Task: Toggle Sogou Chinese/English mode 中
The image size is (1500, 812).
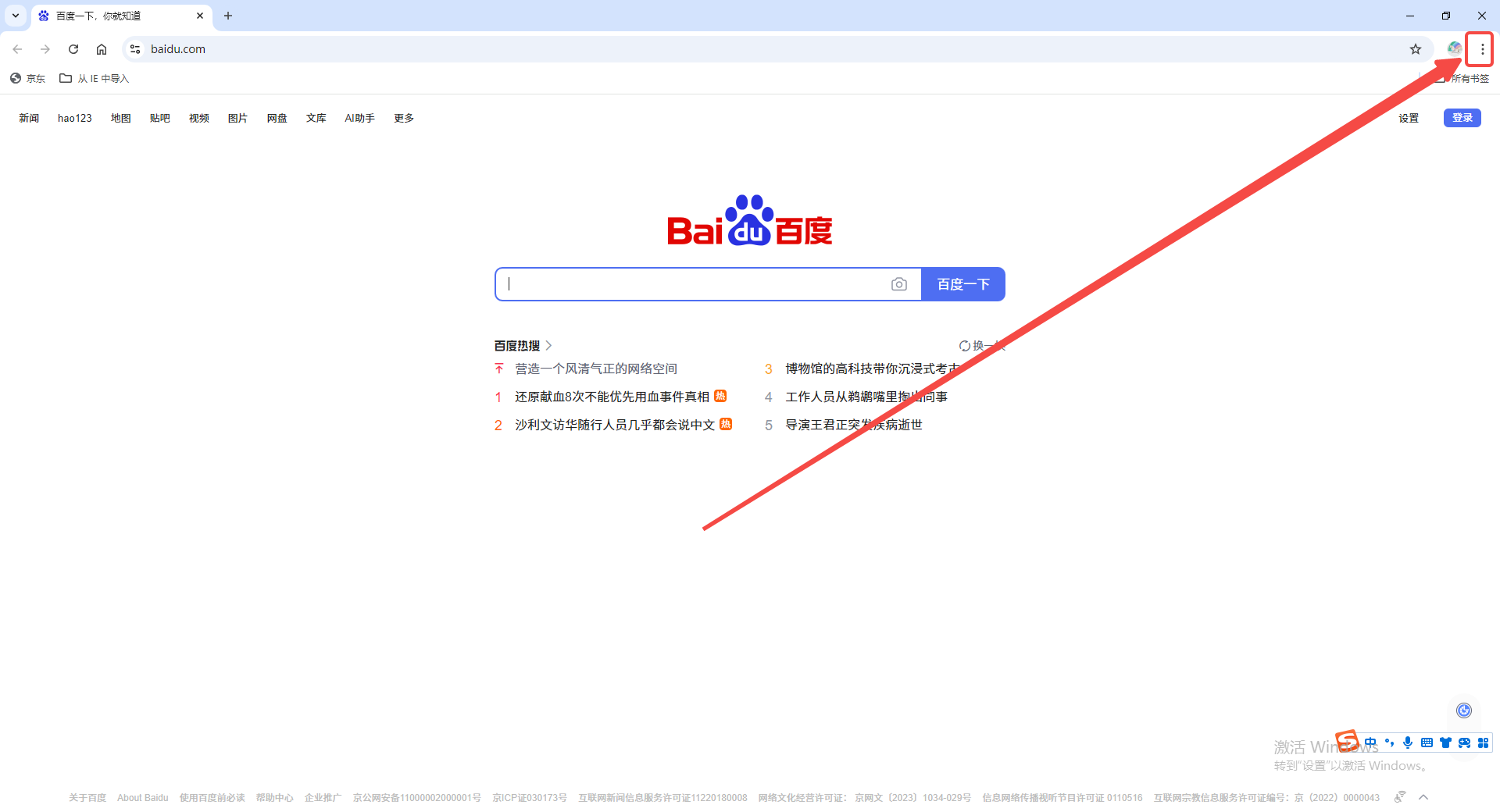Action: point(1370,743)
